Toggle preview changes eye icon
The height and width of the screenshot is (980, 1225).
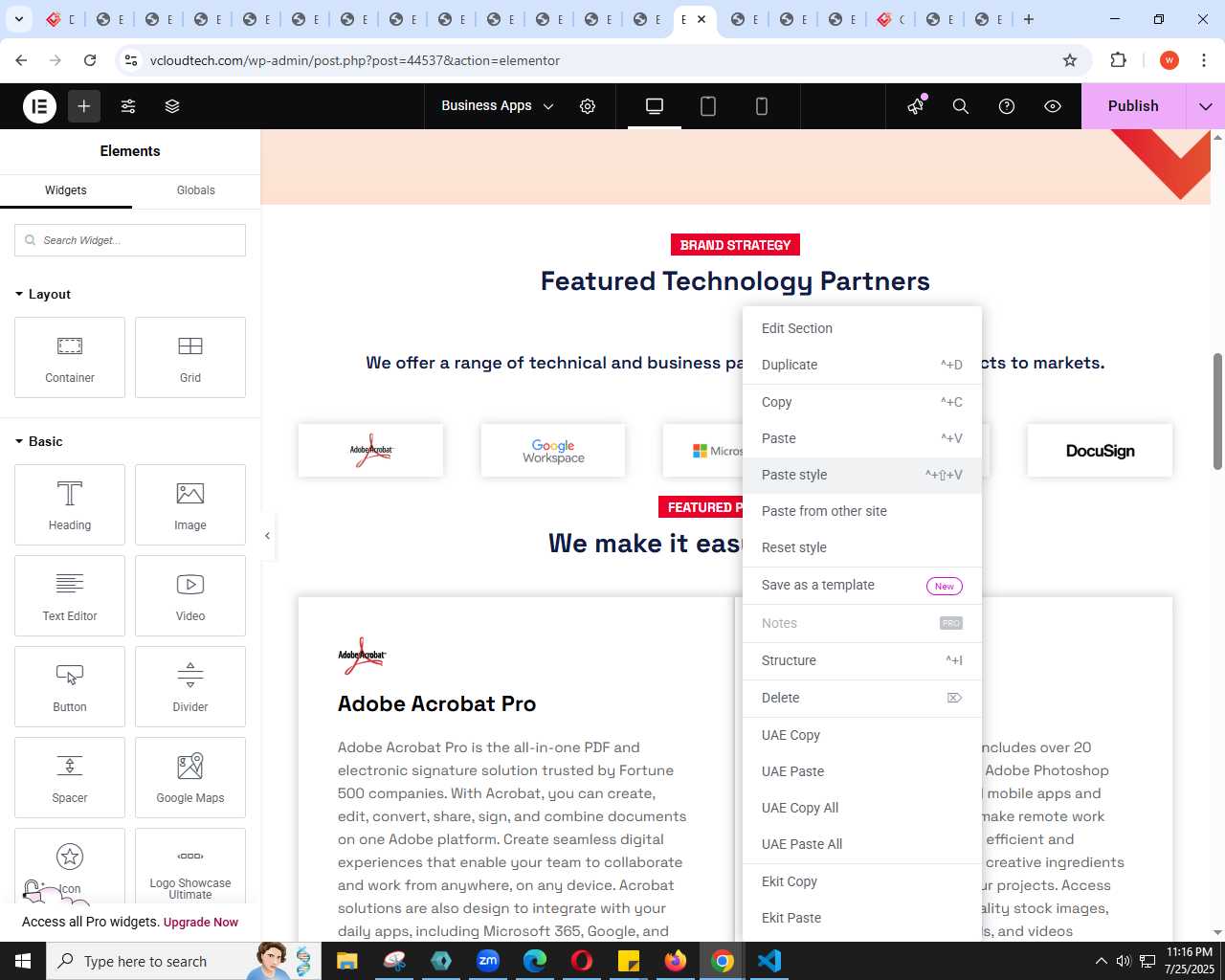1053,106
